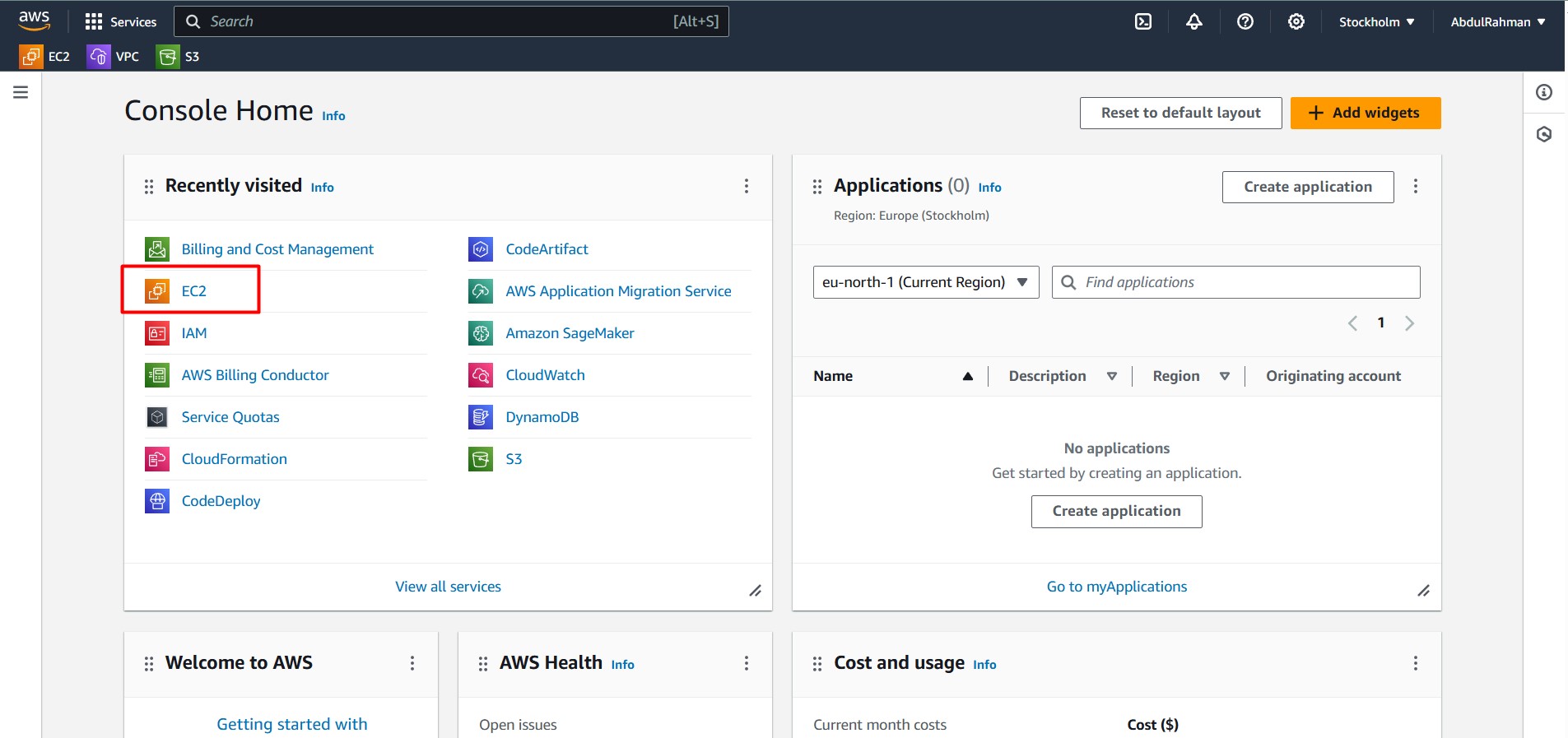Open the settings gear in top bar

(x=1296, y=22)
